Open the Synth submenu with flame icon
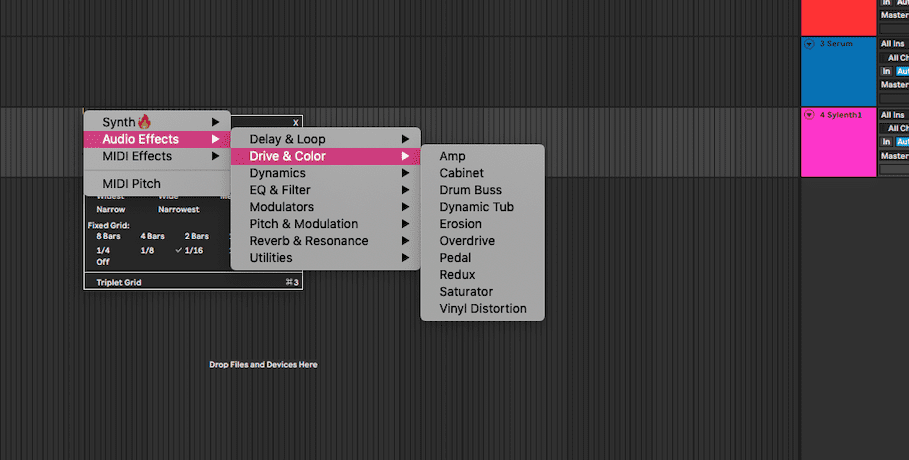Image resolution: width=909 pixels, height=460 pixels. (x=157, y=122)
